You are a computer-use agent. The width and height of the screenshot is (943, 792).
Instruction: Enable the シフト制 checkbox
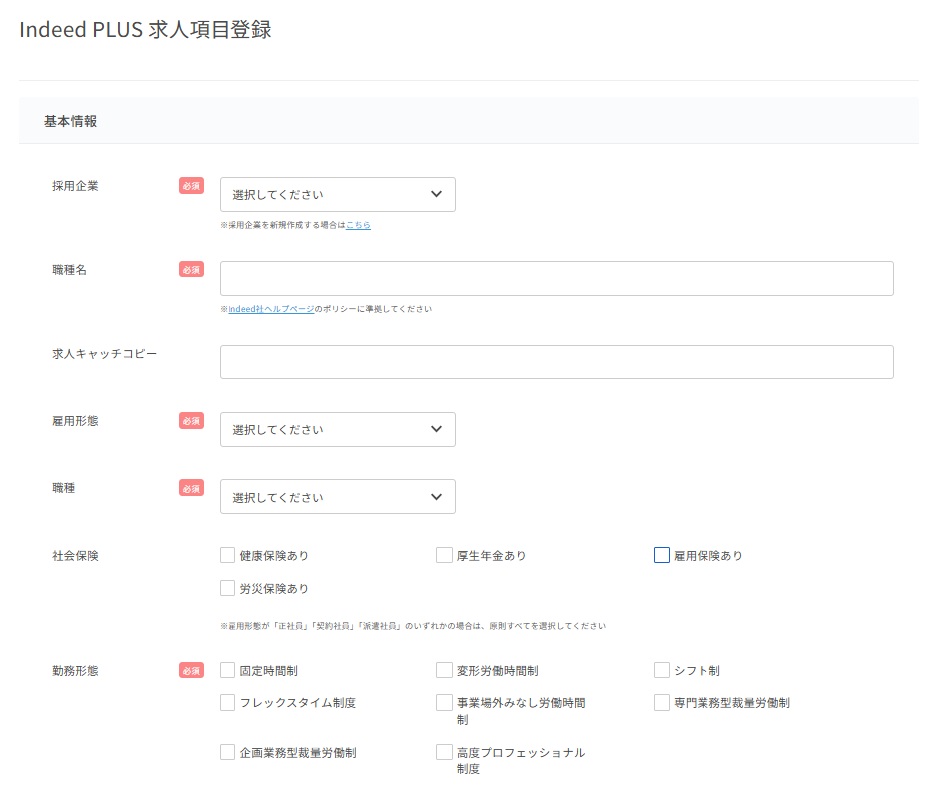coord(662,670)
